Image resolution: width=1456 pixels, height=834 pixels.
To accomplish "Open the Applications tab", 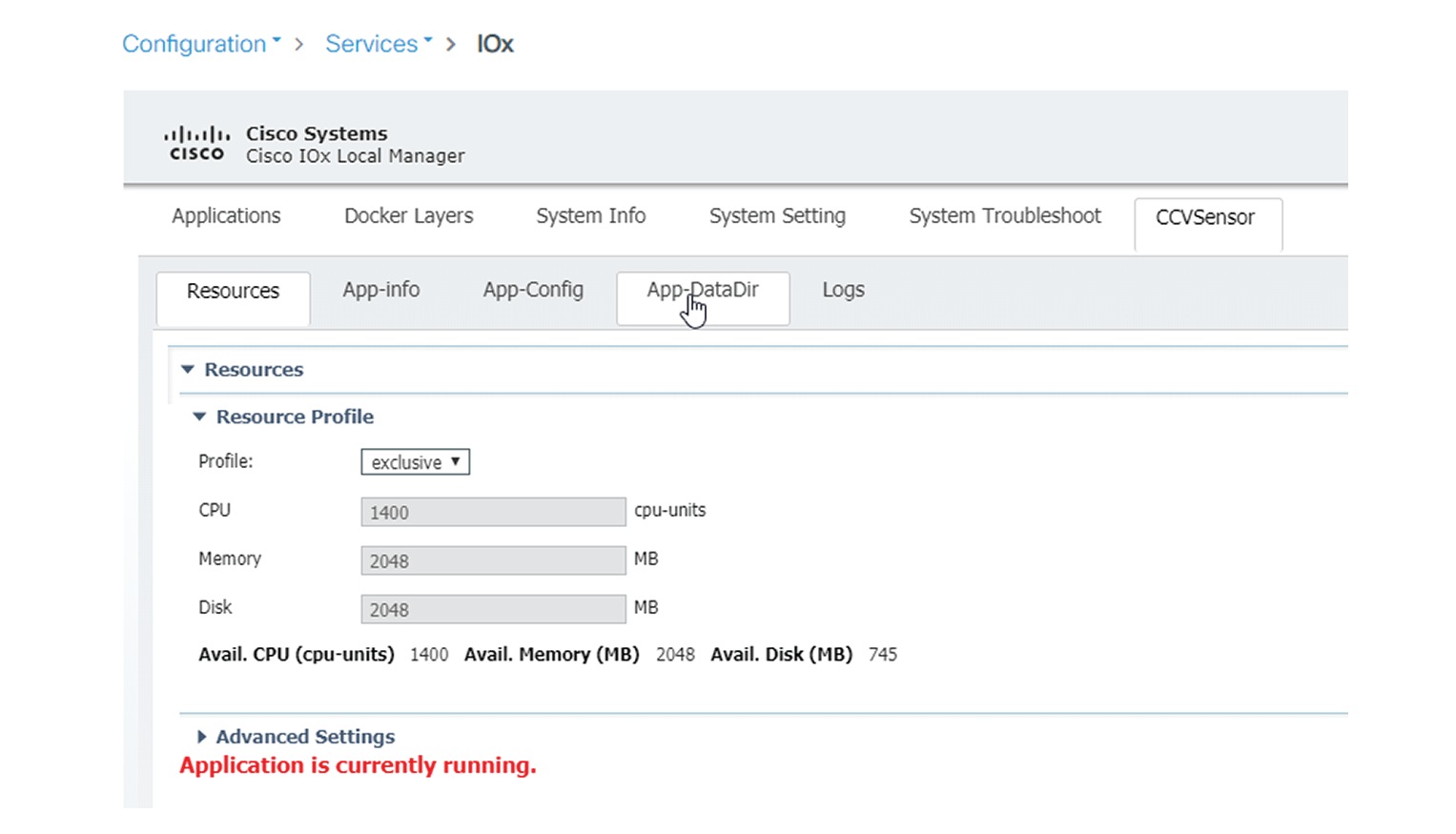I will pyautogui.click(x=226, y=216).
